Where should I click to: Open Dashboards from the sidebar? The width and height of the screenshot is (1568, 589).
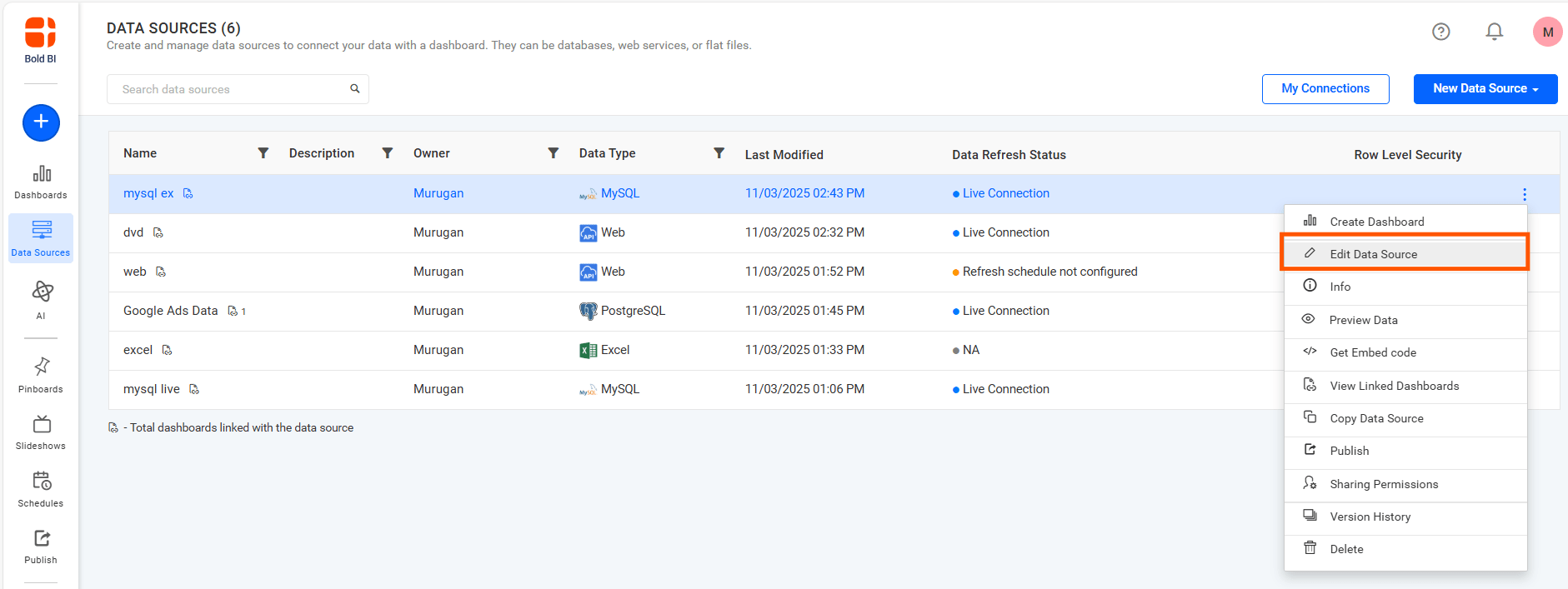click(x=41, y=182)
